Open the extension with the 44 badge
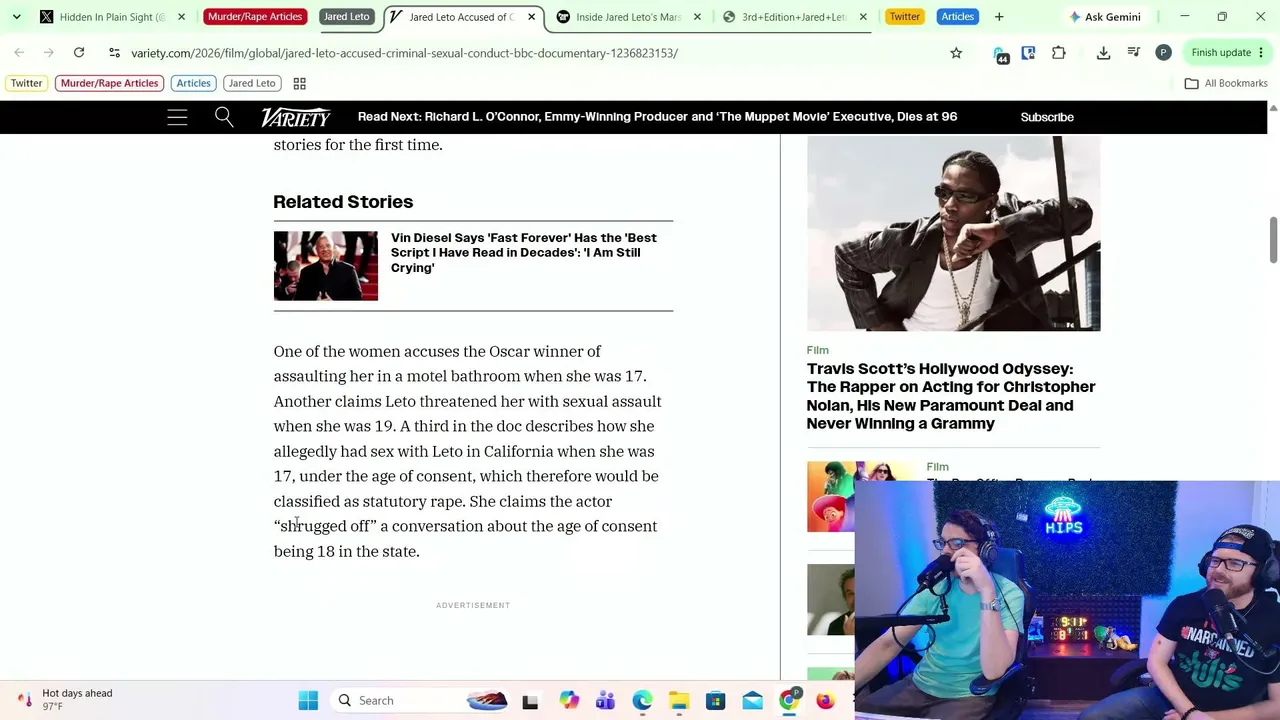 pos(1001,54)
